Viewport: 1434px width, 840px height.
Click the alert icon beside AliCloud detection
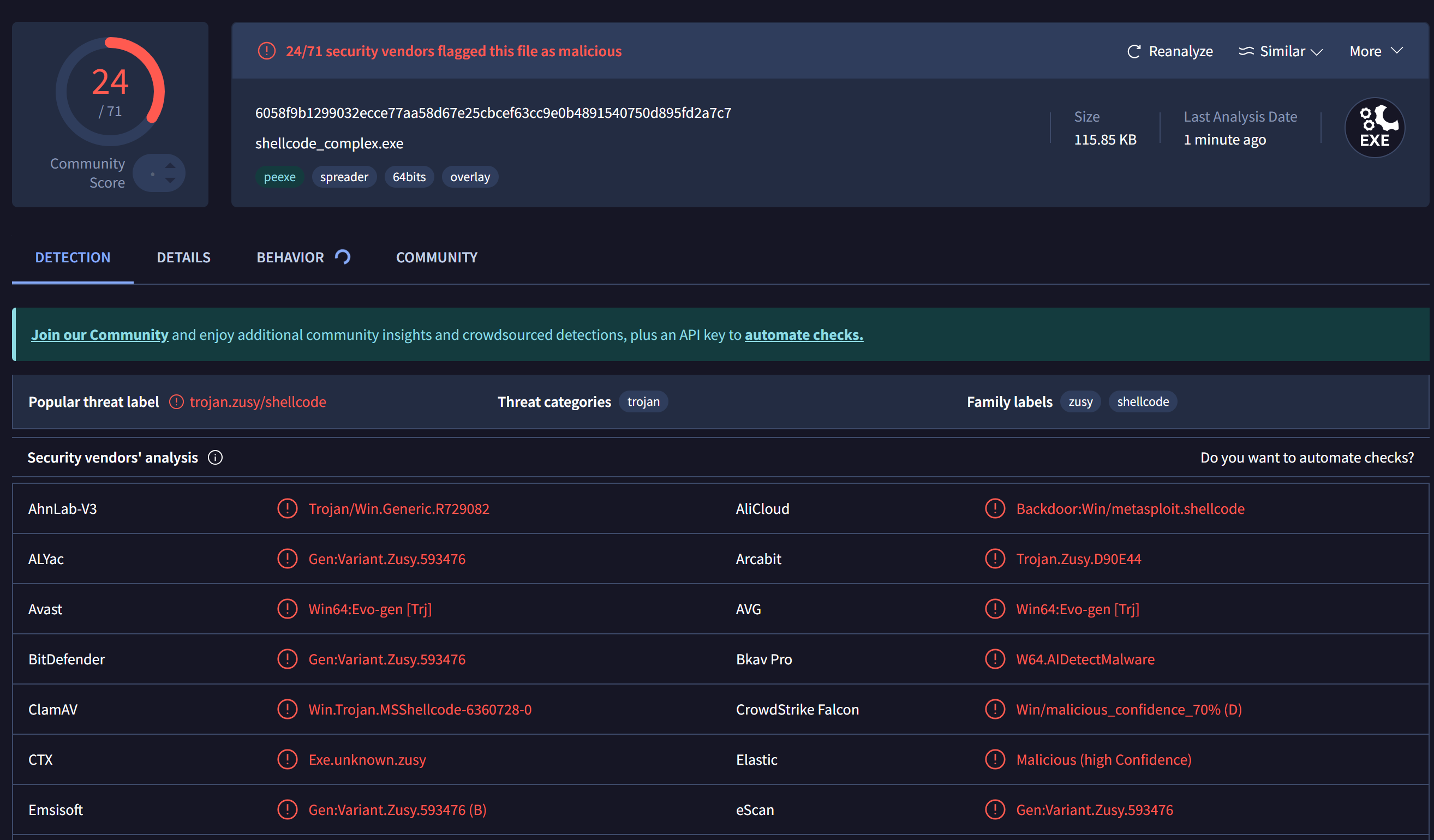point(995,508)
